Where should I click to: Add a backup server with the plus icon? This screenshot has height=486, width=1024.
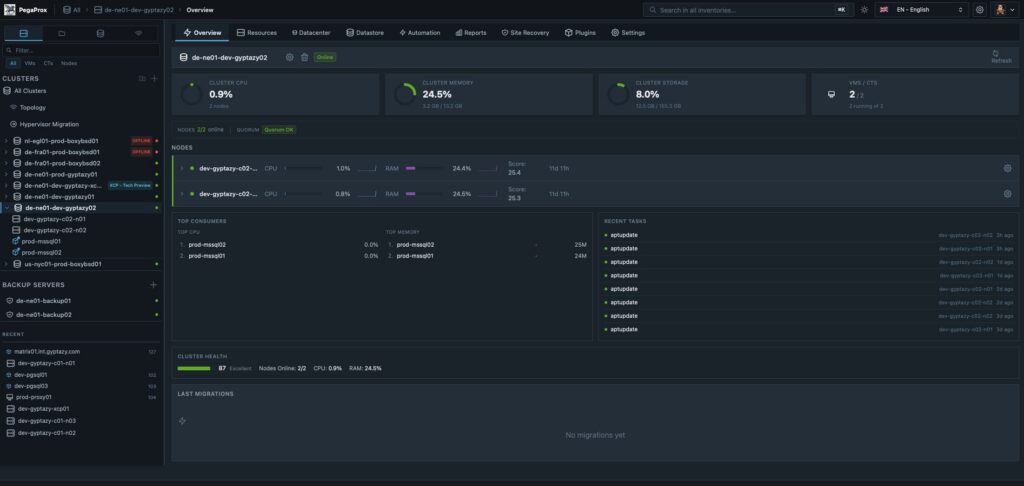pyautogui.click(x=154, y=285)
